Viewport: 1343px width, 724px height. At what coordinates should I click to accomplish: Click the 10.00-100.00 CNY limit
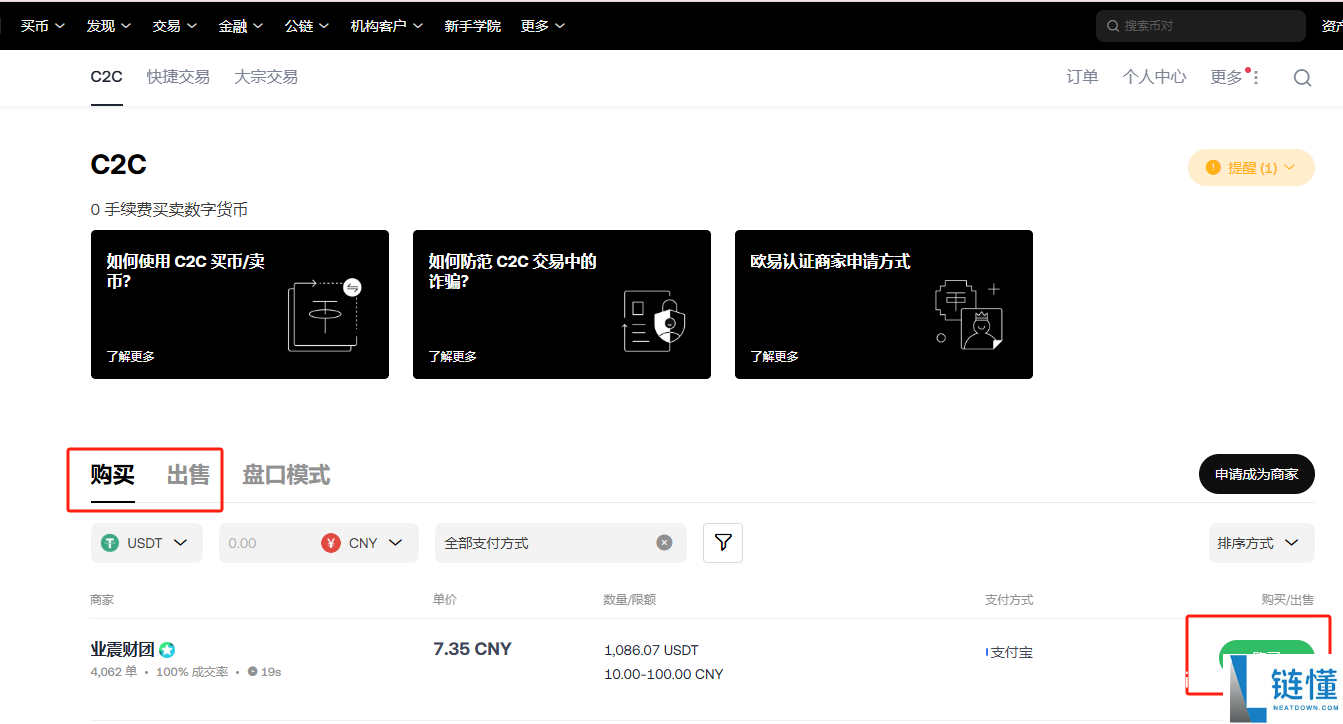click(x=663, y=674)
